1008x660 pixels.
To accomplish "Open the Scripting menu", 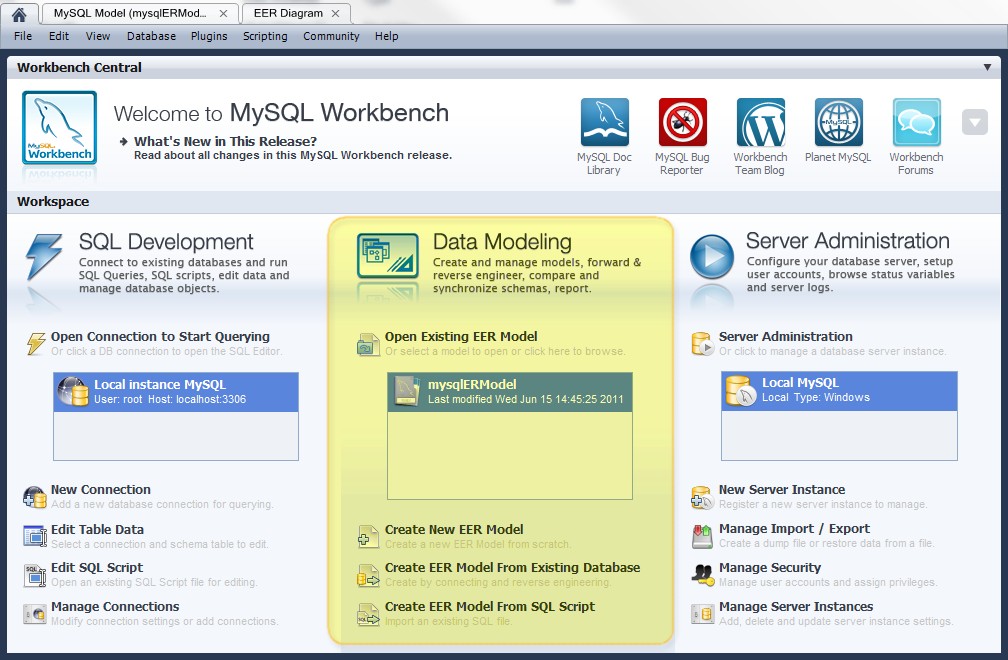I will tap(265, 36).
